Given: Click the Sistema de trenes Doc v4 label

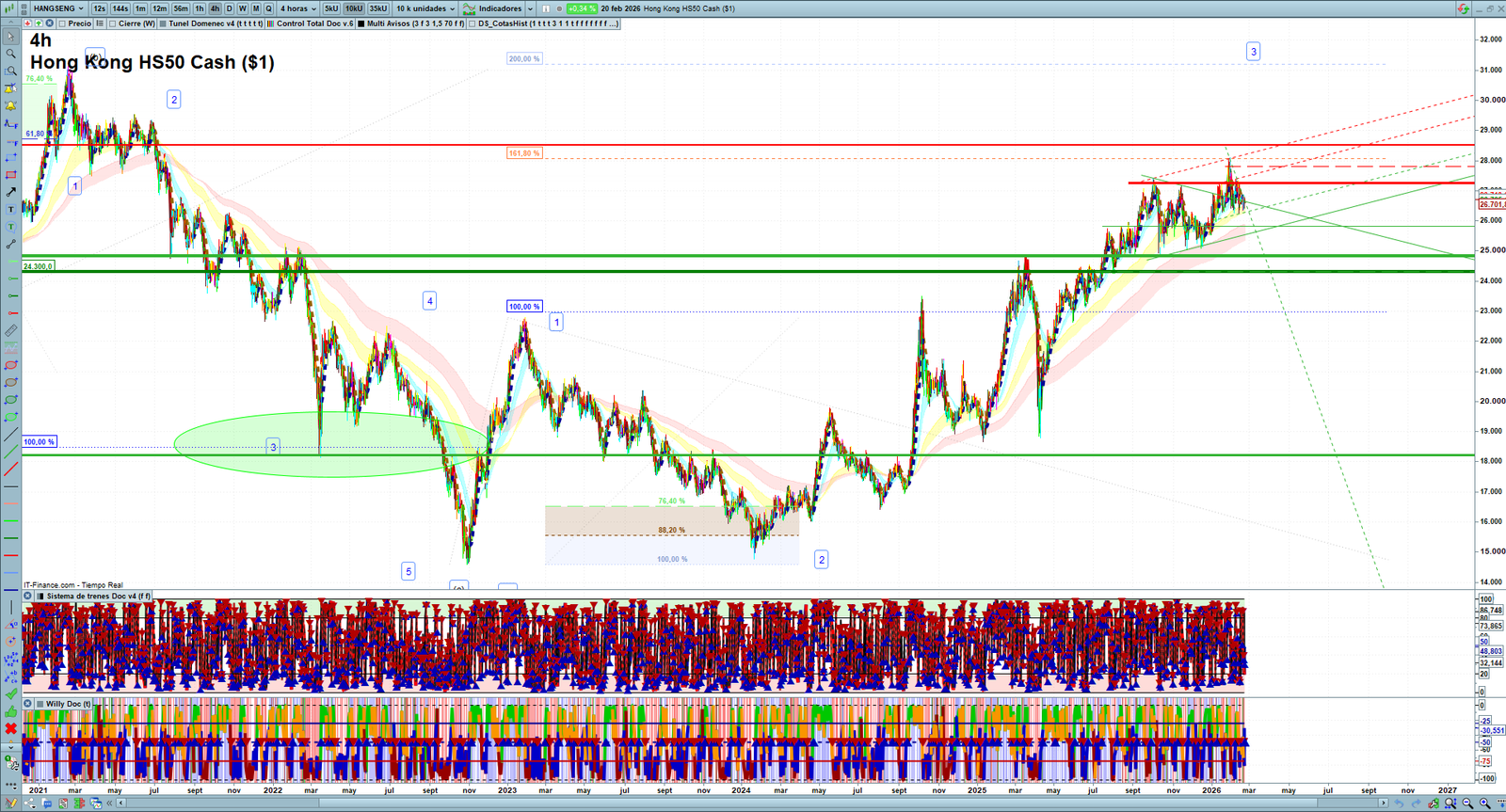Looking at the screenshot, I should (98, 596).
